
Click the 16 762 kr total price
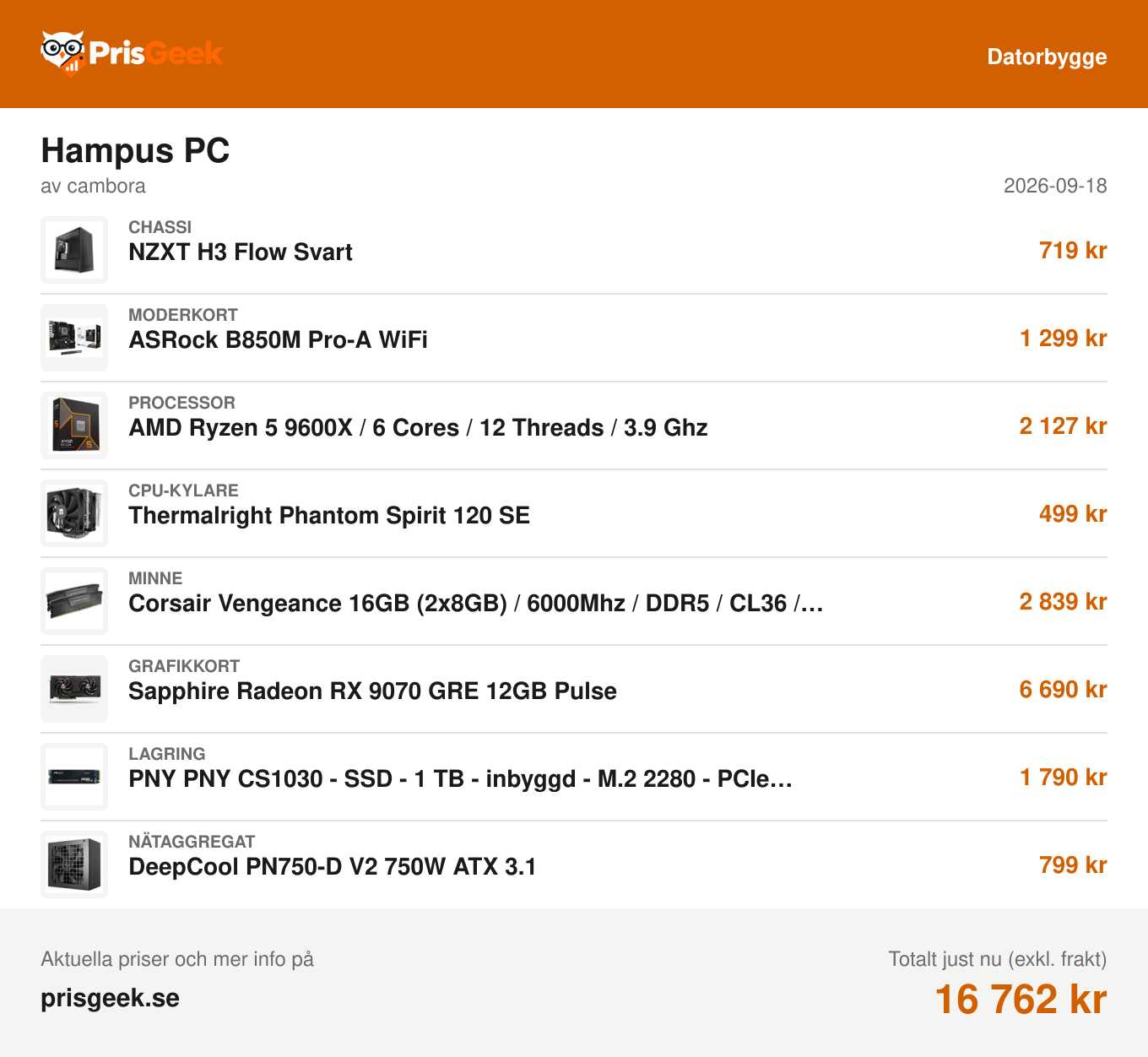[1021, 1000]
